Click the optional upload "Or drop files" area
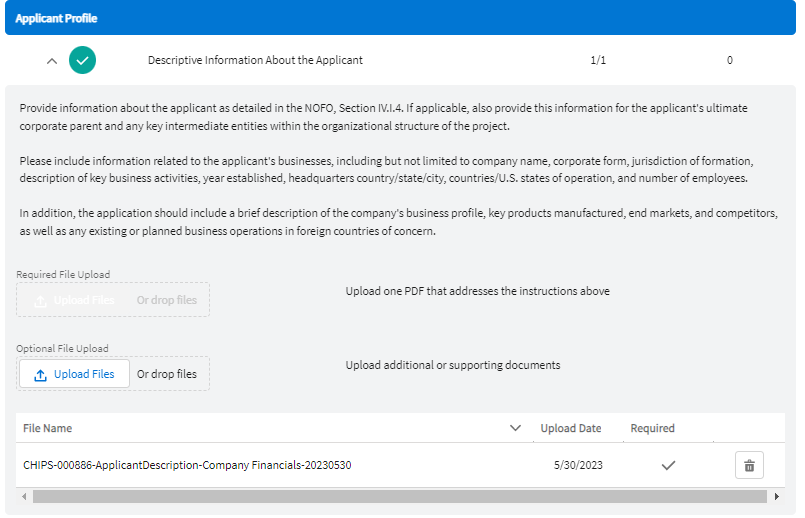This screenshot has width=805, height=518. point(167,374)
